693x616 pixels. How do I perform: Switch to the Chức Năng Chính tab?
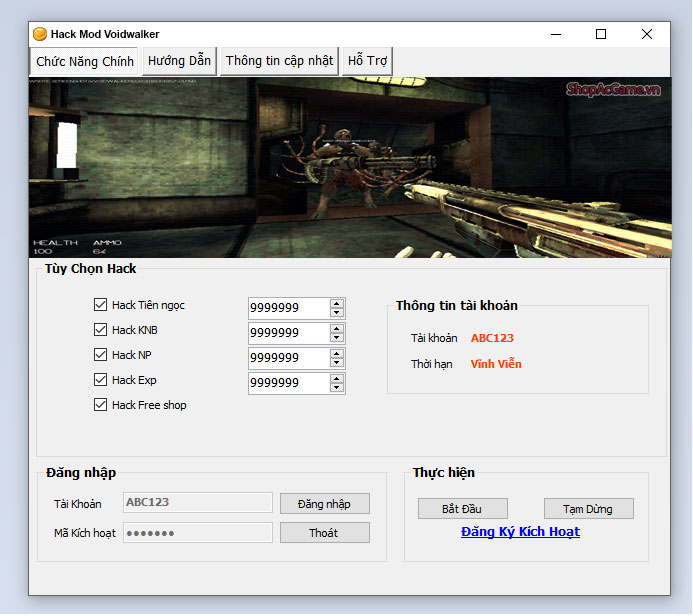[85, 61]
